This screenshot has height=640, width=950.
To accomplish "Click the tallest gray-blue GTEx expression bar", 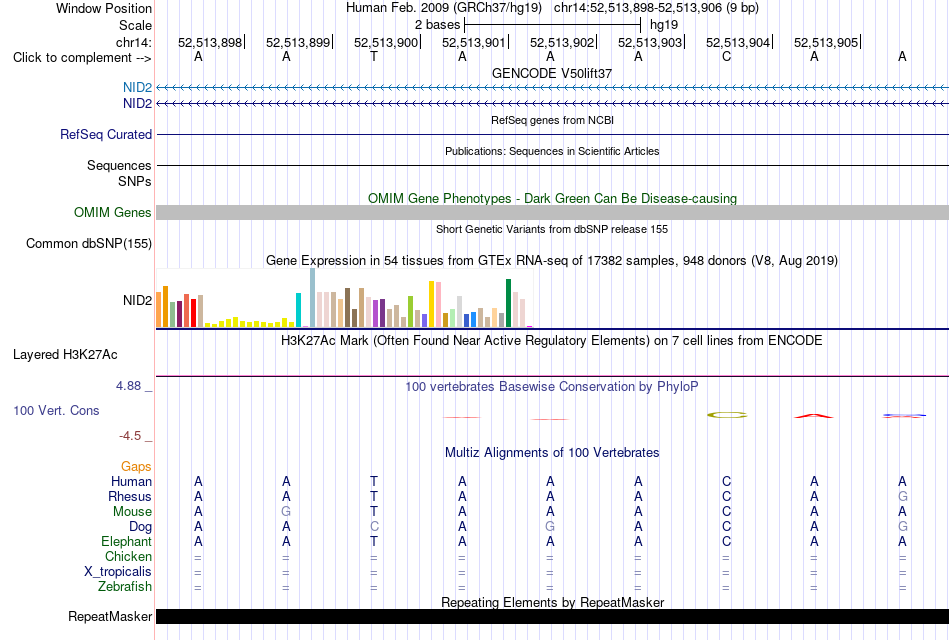I will coord(313,298).
